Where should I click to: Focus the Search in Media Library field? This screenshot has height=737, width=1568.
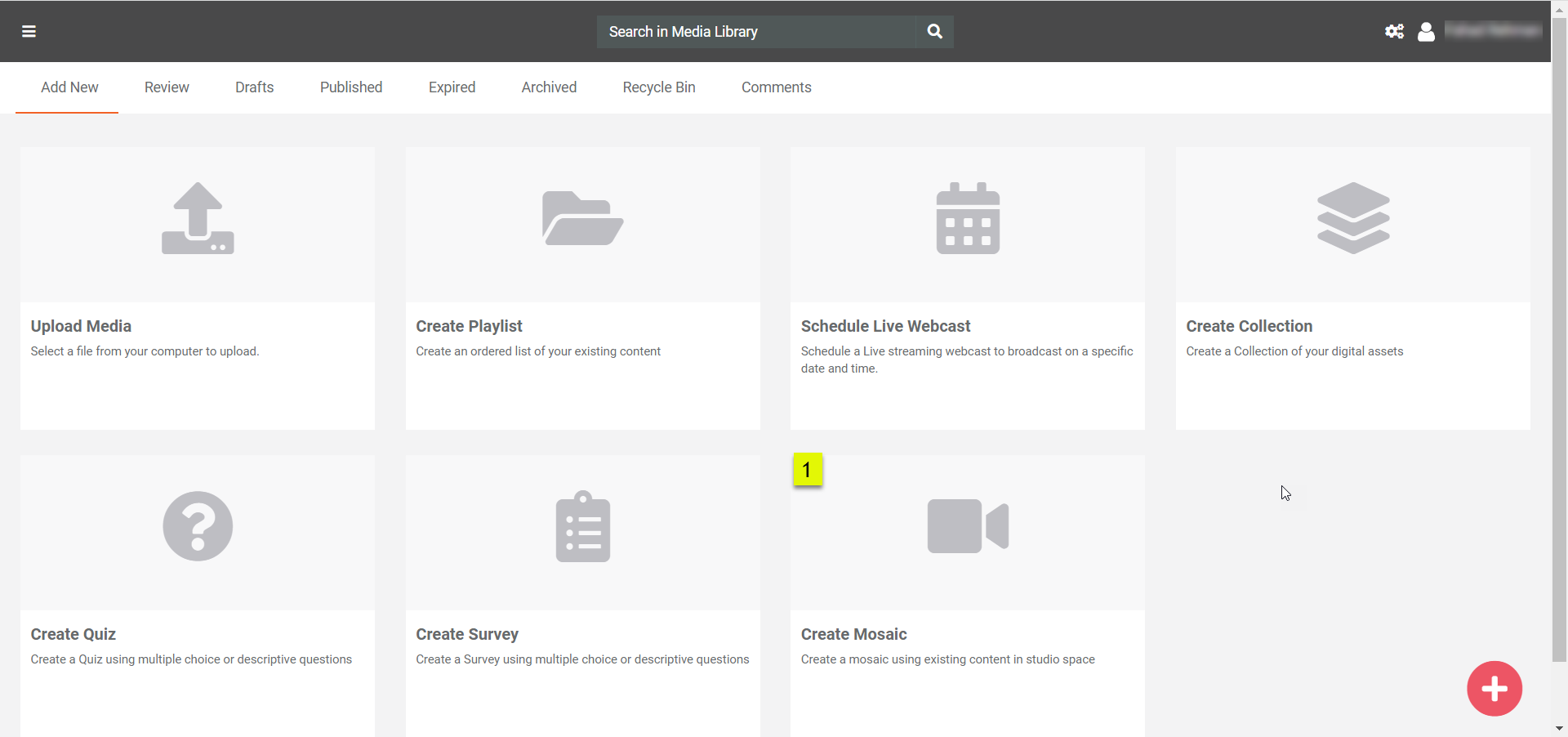[x=755, y=32]
